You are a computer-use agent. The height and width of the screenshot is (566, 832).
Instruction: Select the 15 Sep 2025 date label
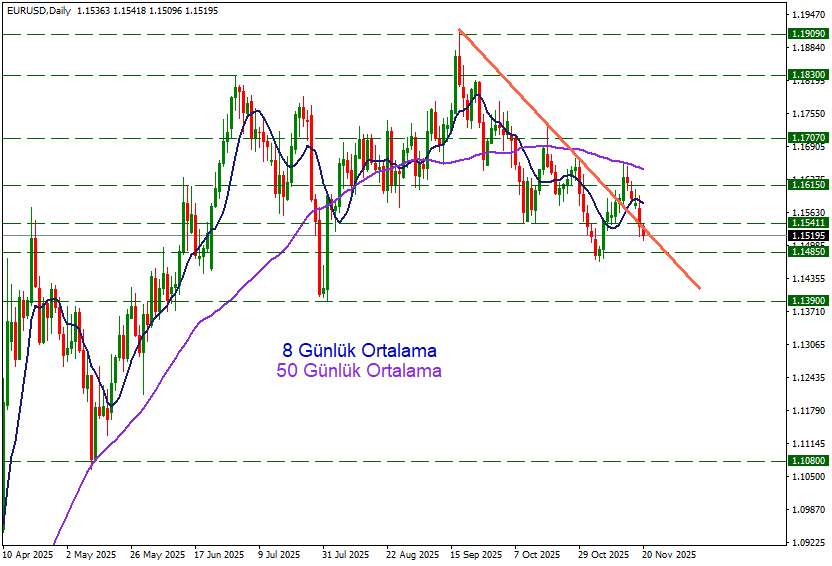tap(476, 554)
